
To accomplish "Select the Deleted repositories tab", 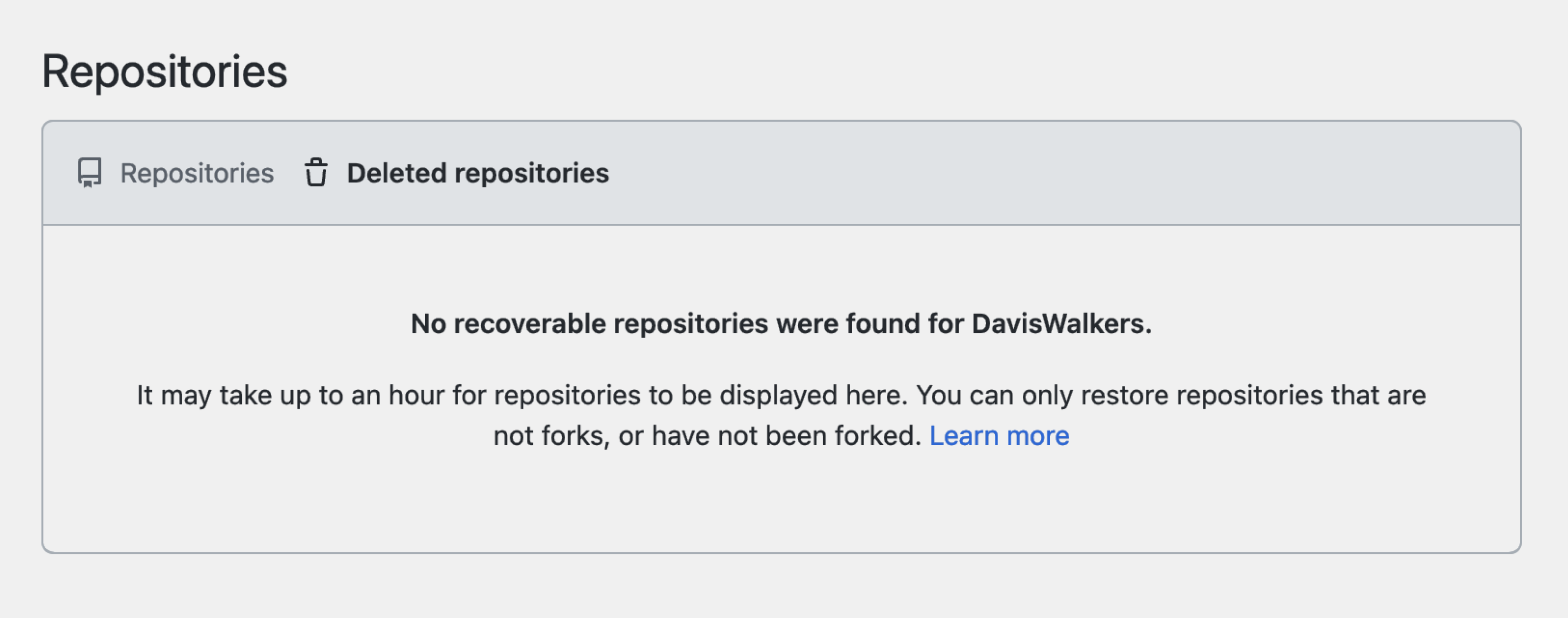I will [477, 173].
